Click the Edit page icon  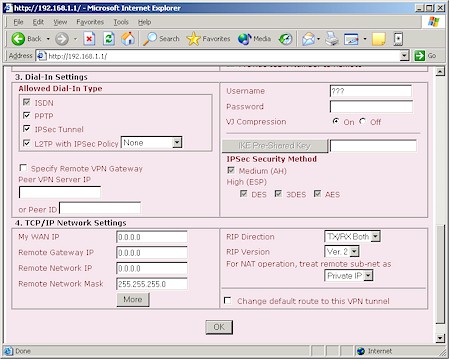(x=351, y=39)
